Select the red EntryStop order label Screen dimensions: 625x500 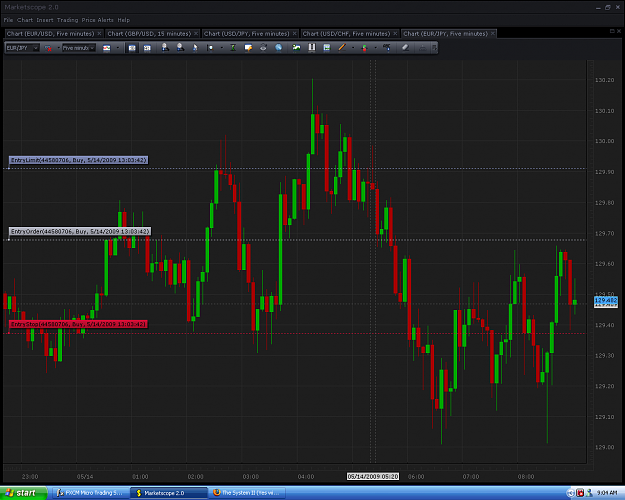(x=78, y=325)
